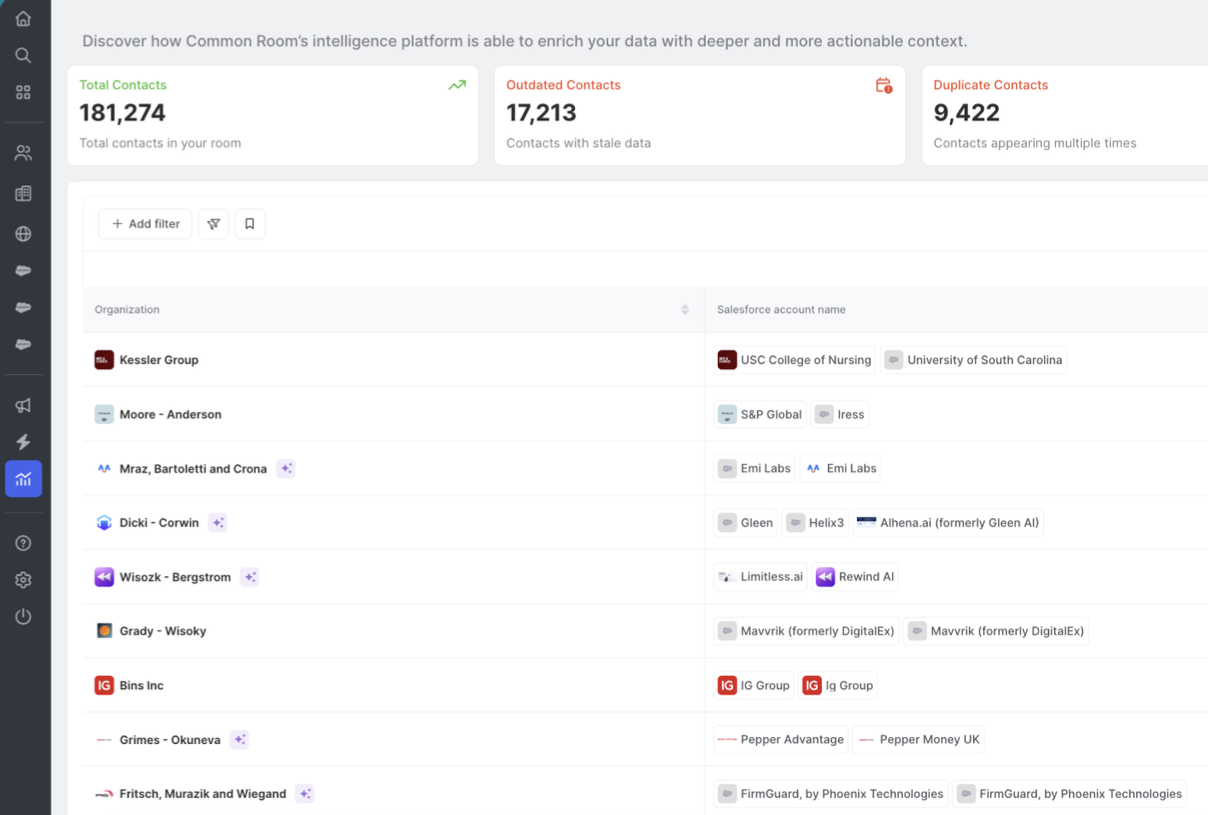Screen dimensions: 1208x815
Task: Click the Rewind AI account chip
Action: pyautogui.click(x=855, y=577)
